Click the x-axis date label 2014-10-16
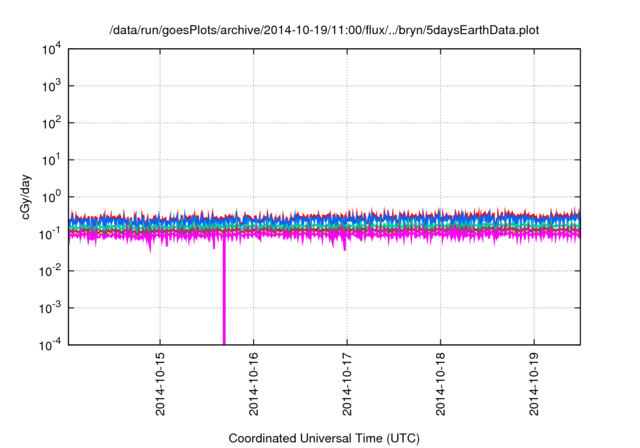Image resolution: width=640 pixels, height=448 pixels. click(x=253, y=384)
